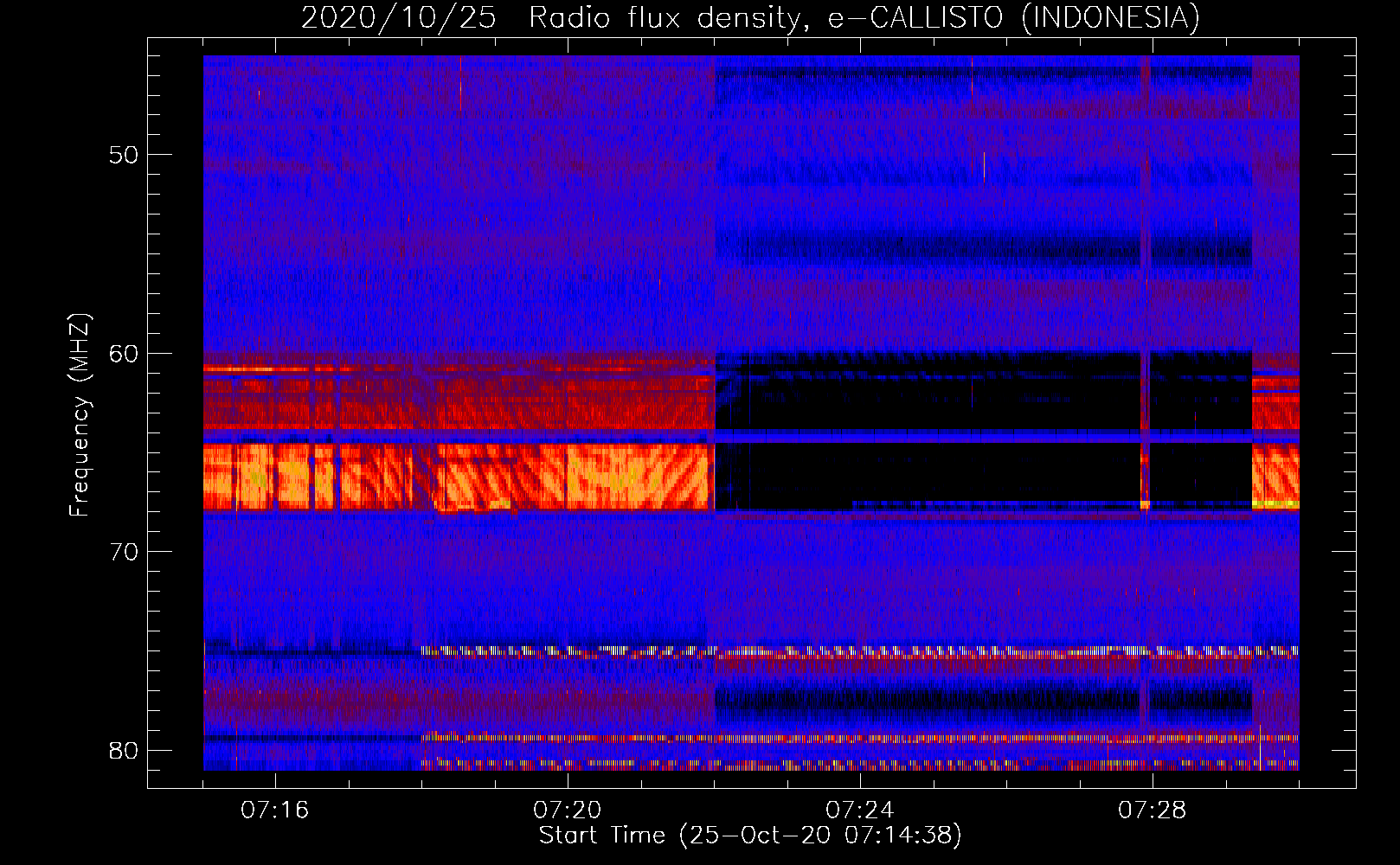Click the Frequency (MHZ) axis label
This screenshot has height=865, width=1400.
(x=80, y=415)
